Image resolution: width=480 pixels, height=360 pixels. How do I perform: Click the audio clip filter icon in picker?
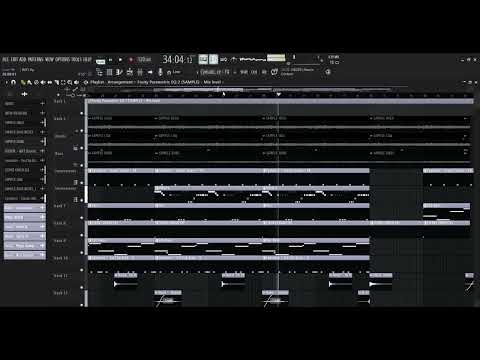(x=24, y=94)
